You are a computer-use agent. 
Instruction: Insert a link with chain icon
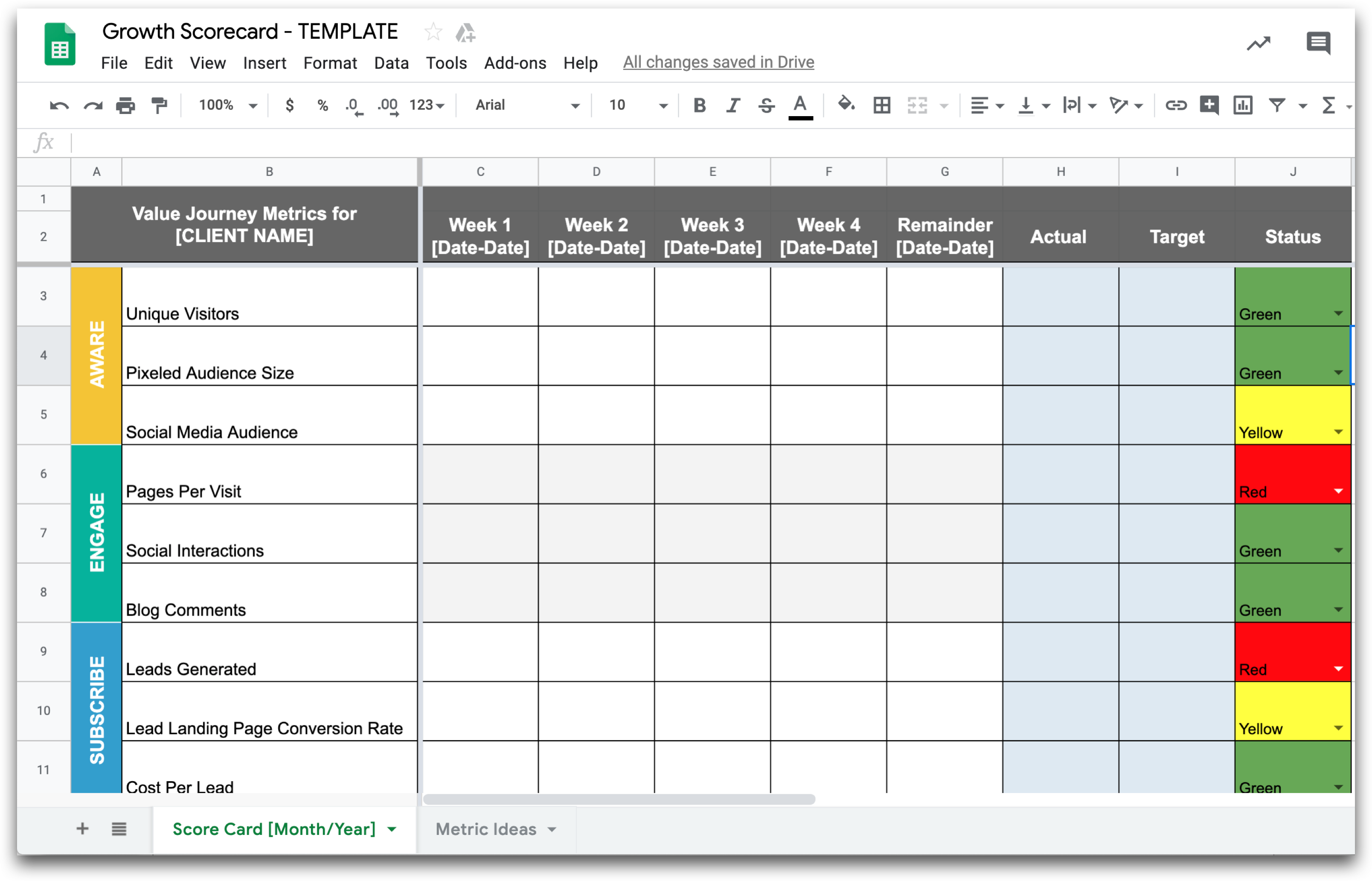(x=1176, y=105)
